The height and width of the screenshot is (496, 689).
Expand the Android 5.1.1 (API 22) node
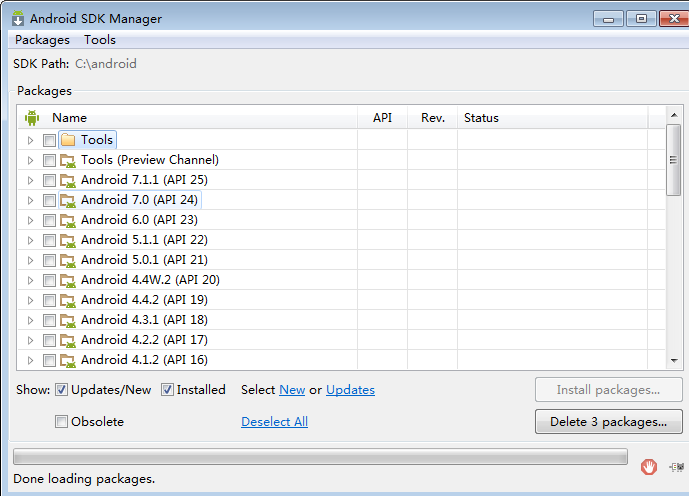point(30,240)
